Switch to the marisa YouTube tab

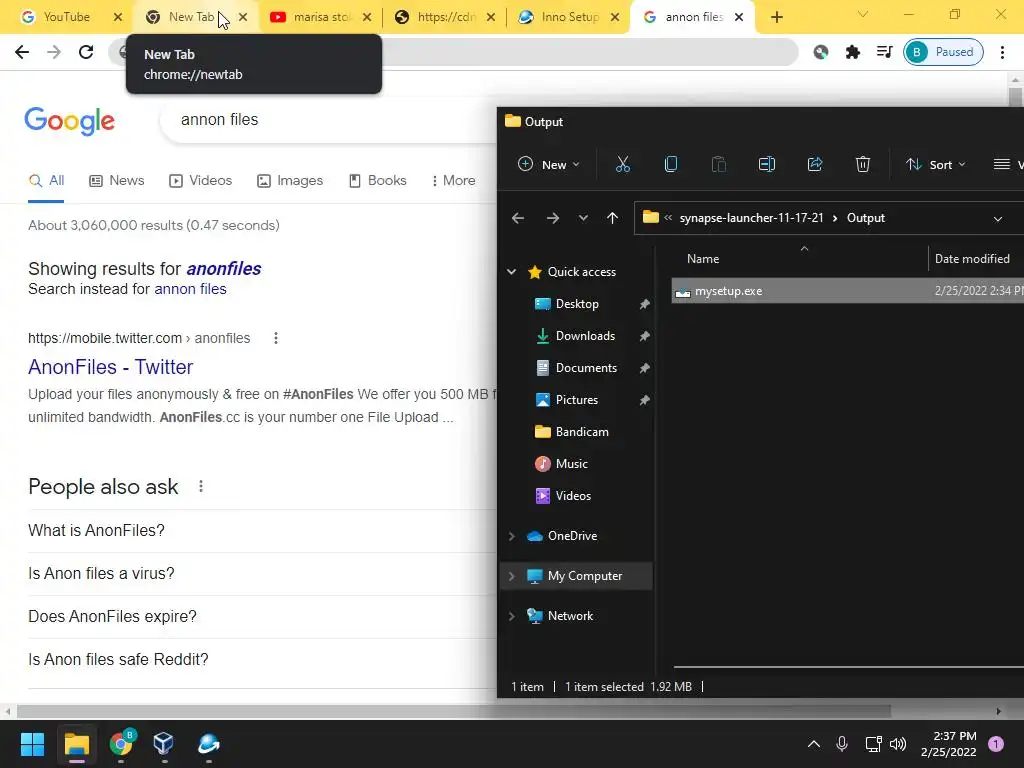pyautogui.click(x=322, y=17)
